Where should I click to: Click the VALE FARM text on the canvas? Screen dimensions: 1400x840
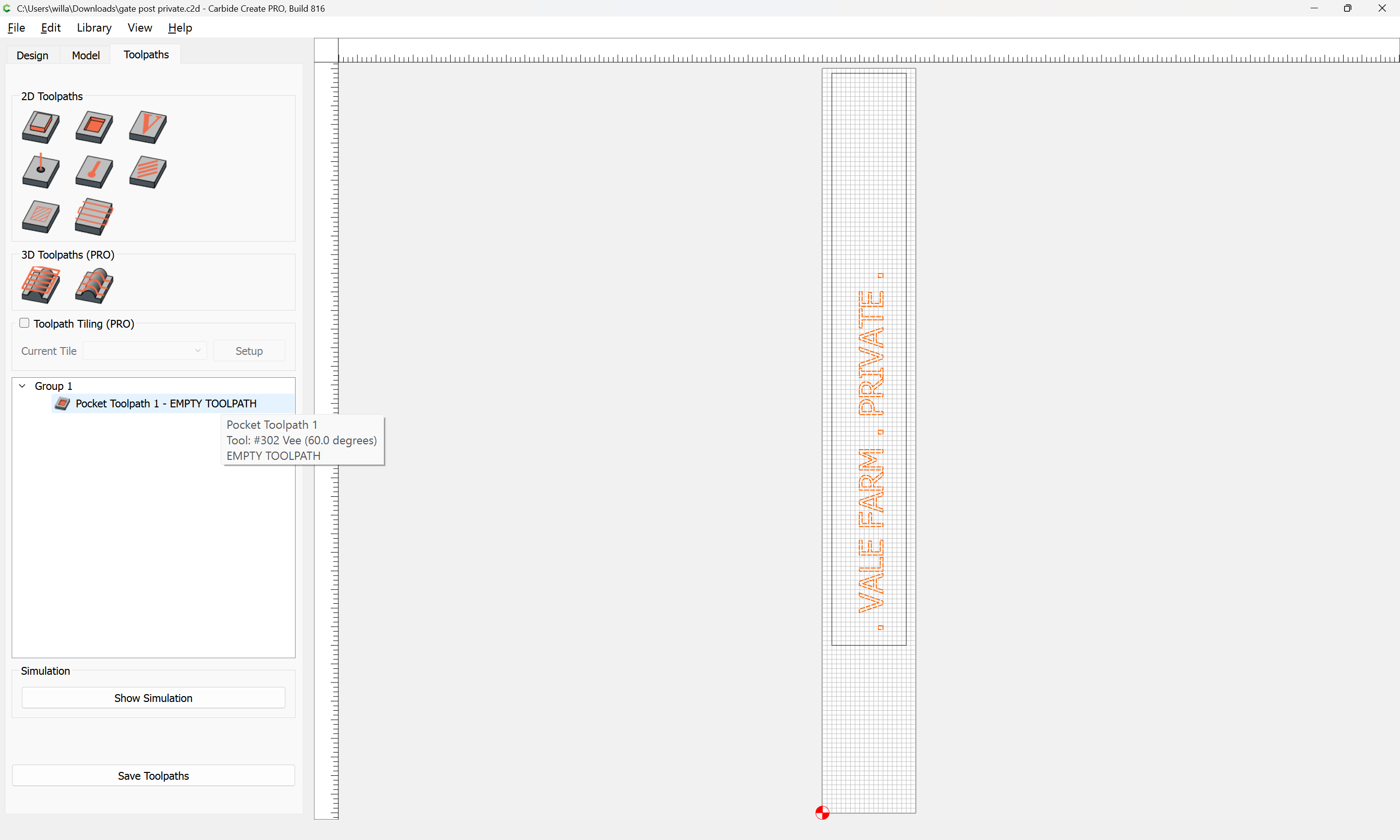tap(871, 530)
